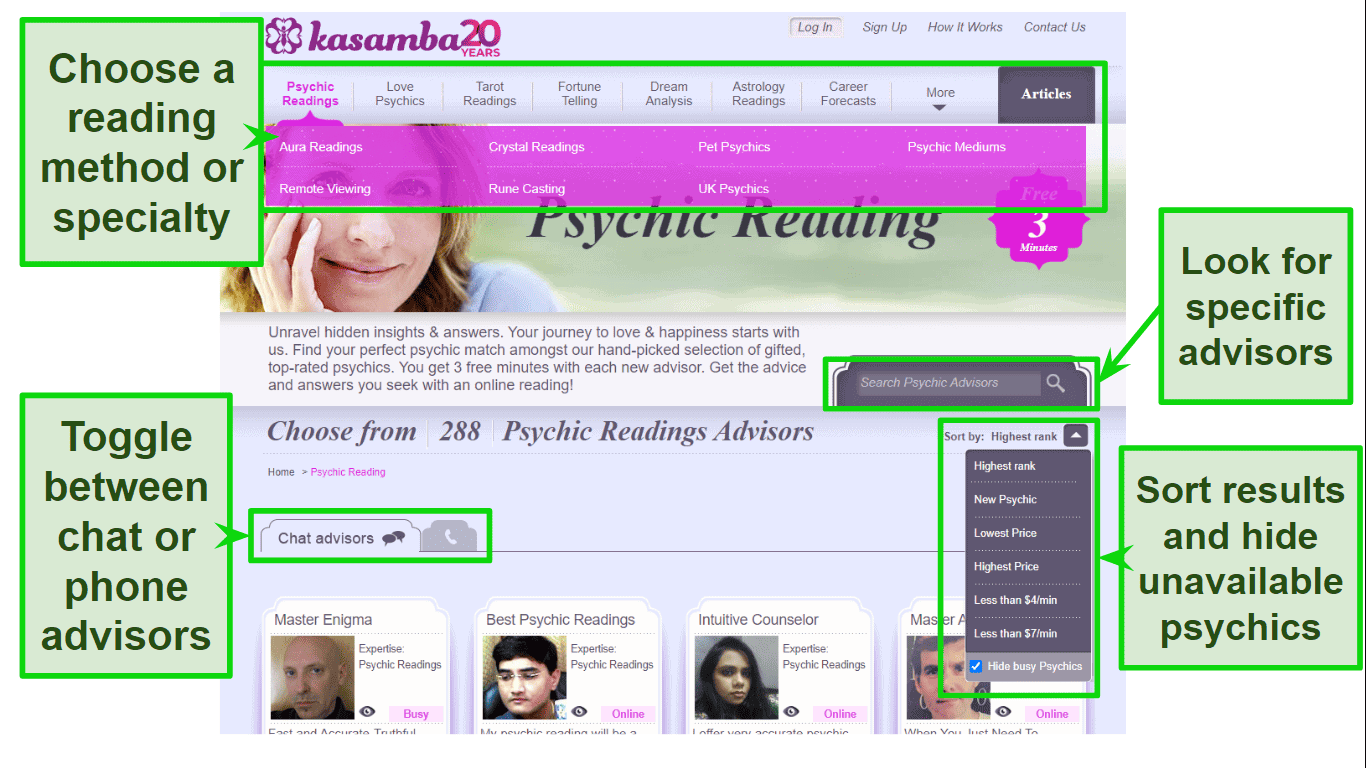Screen dimensions: 1366x768
Task: Choose Crystal Readings from submenu
Action: pyautogui.click(x=536, y=147)
